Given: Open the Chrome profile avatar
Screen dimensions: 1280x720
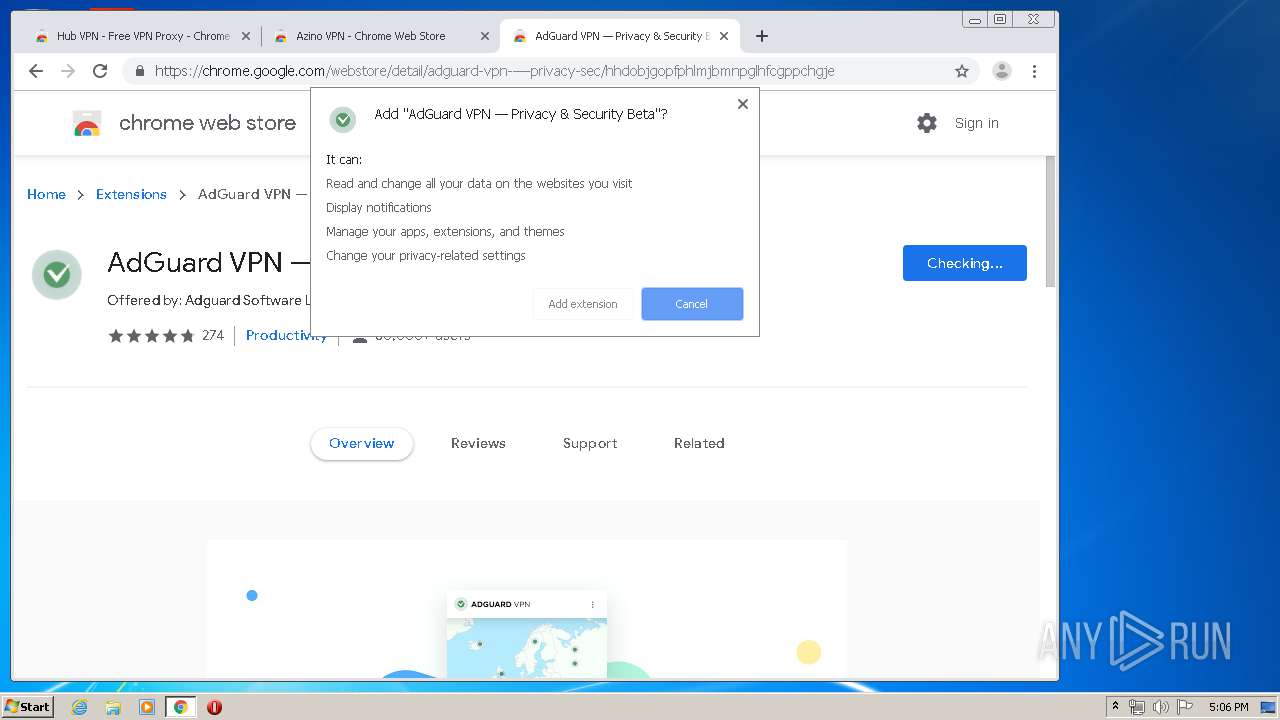Looking at the screenshot, I should 1001,71.
